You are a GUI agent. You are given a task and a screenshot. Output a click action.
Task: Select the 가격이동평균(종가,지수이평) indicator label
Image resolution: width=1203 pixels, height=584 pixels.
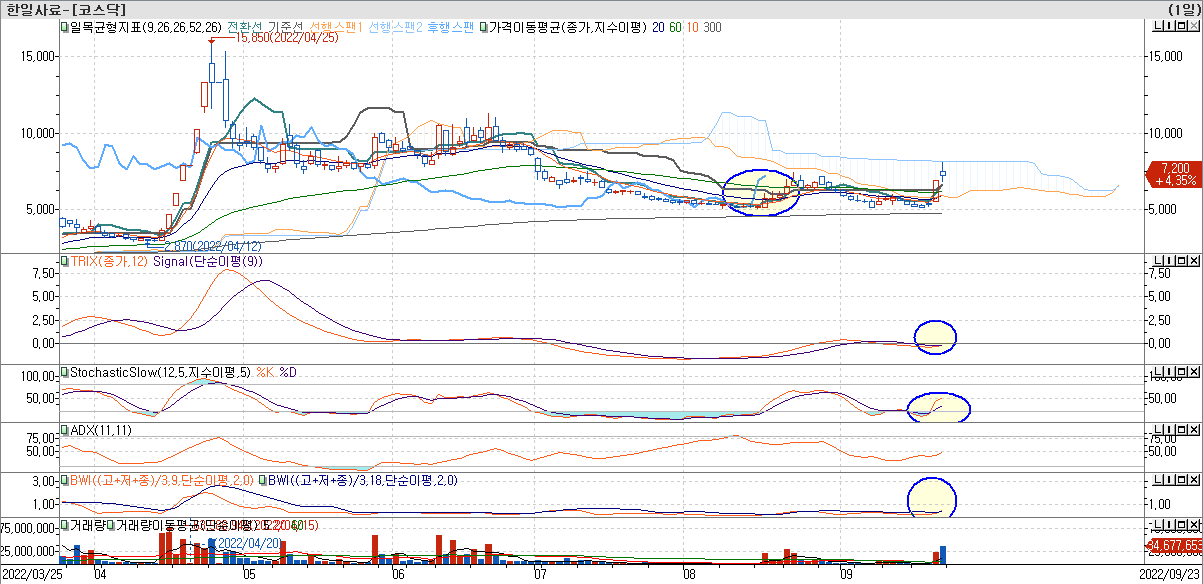[567, 28]
